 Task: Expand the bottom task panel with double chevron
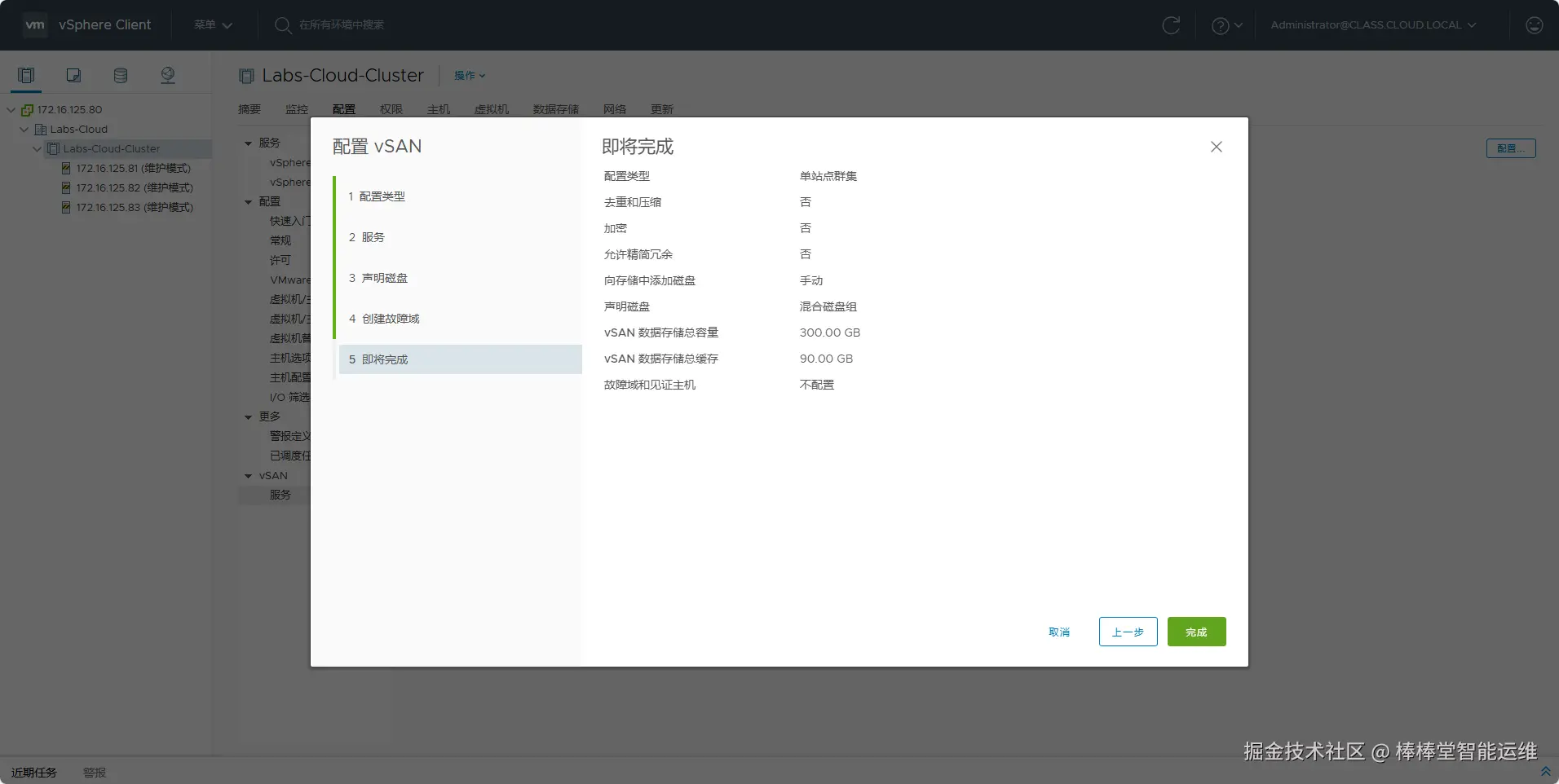click(x=1545, y=771)
